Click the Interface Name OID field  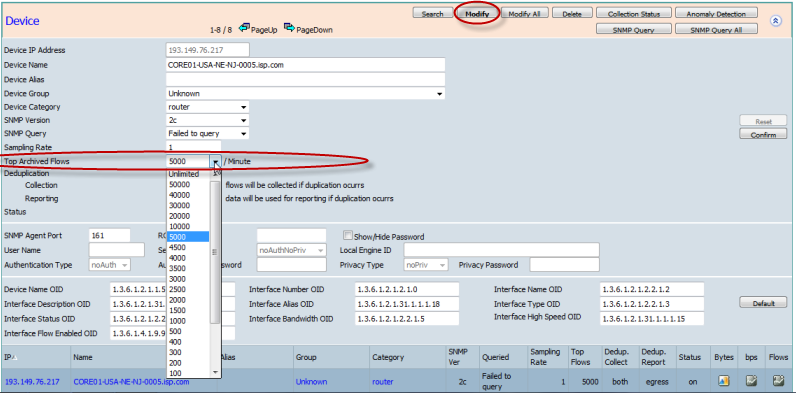652,289
